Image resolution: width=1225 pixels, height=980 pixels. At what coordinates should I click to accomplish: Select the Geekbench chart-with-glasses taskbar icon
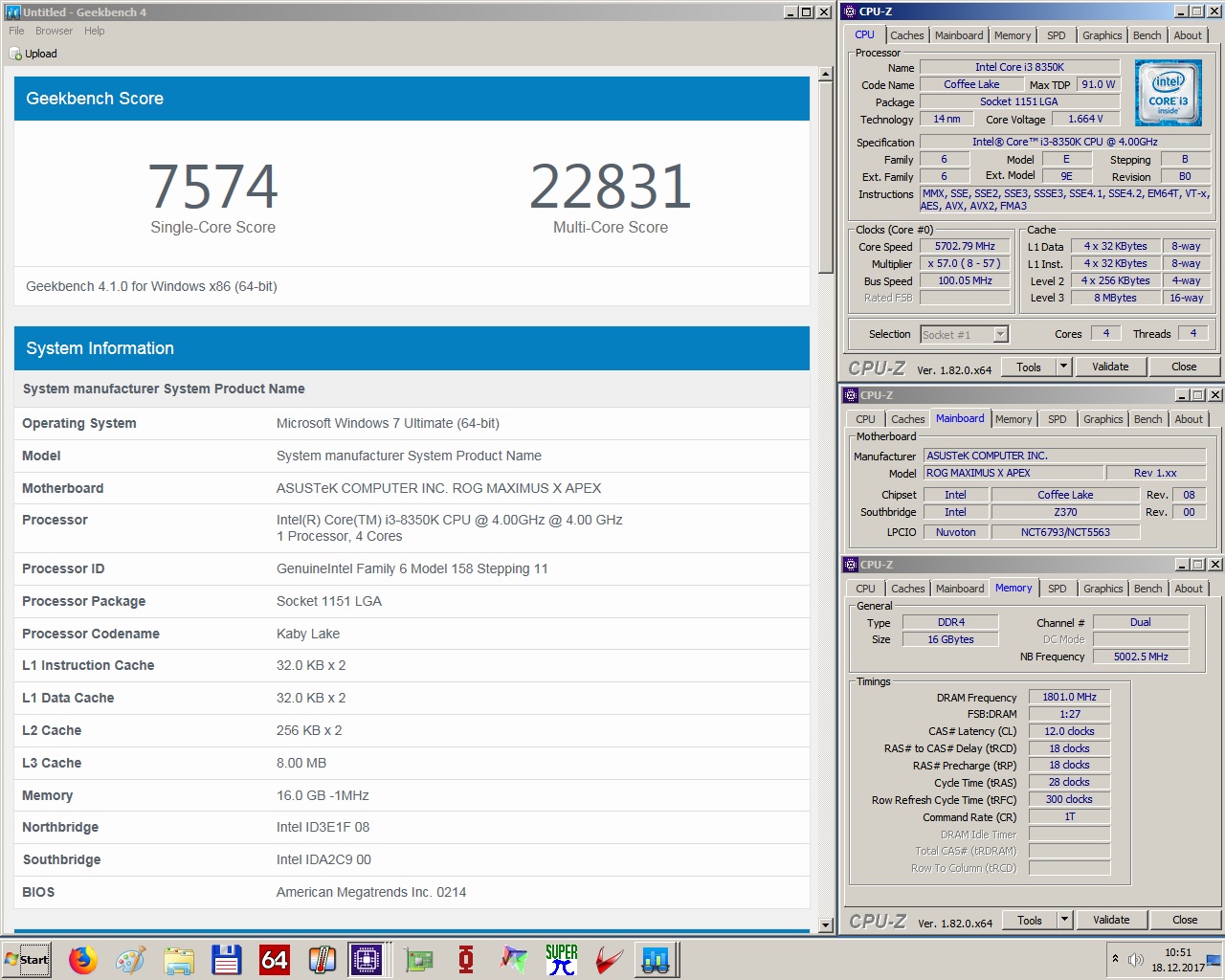pos(656,959)
